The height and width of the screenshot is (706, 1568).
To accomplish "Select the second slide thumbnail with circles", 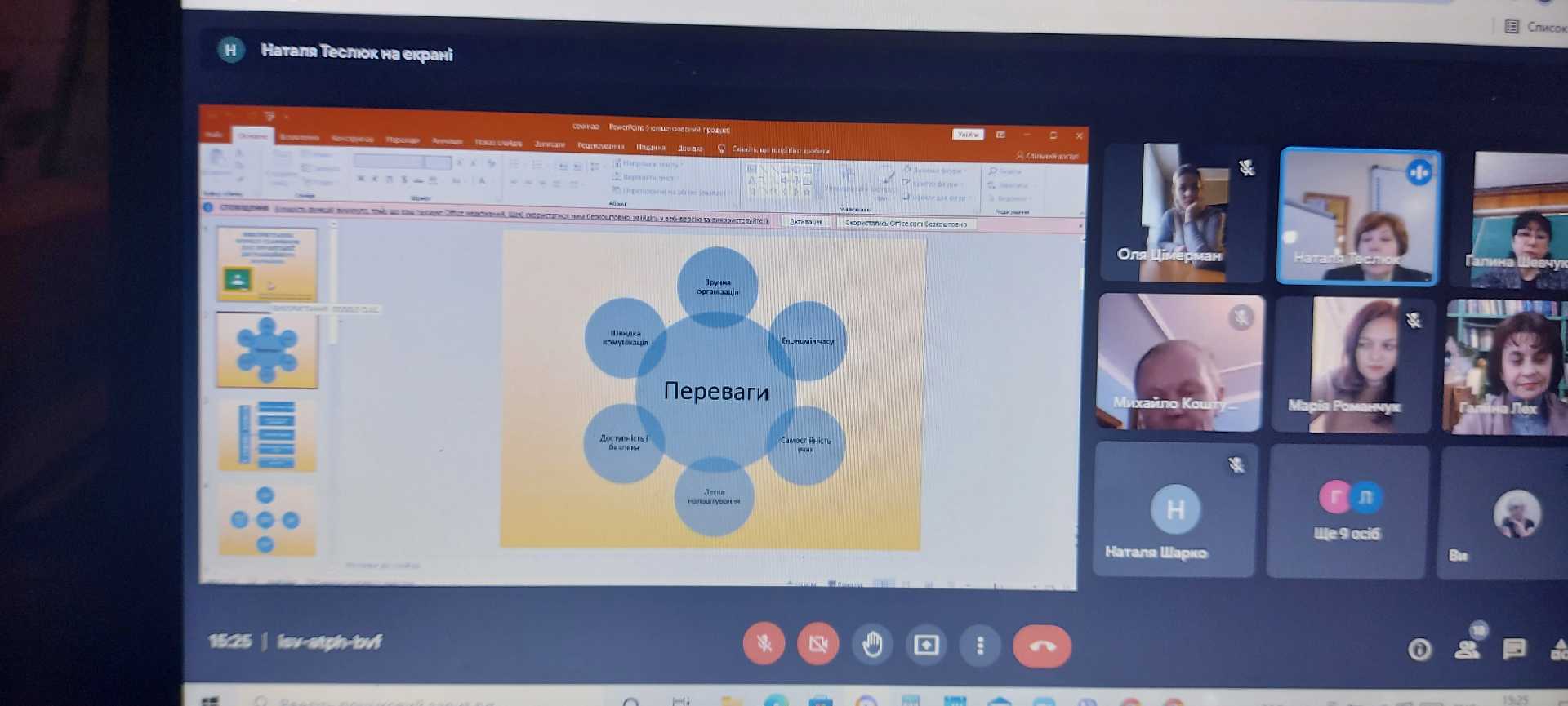I will [x=266, y=350].
